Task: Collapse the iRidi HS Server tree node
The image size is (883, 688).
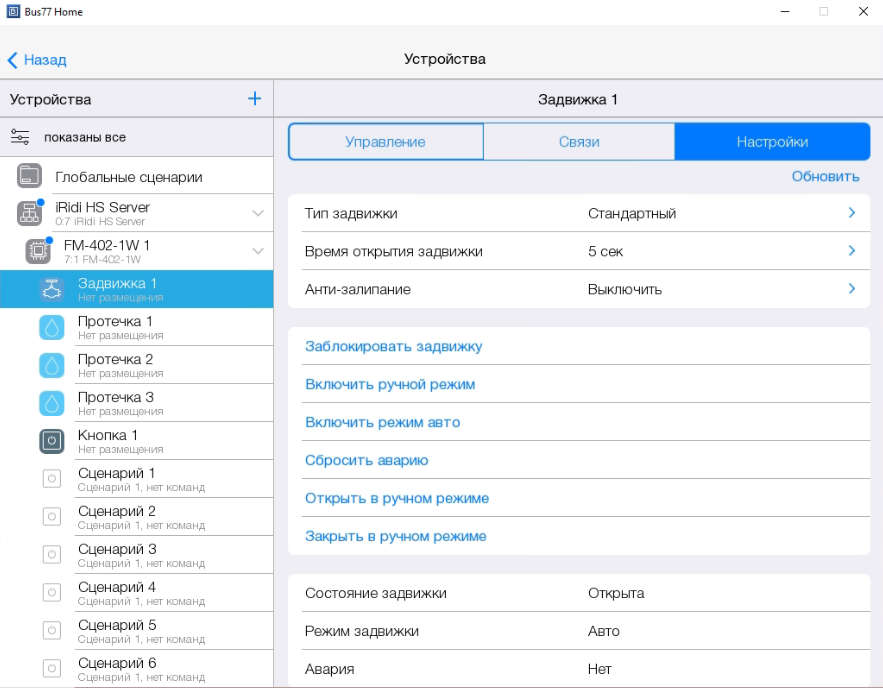Action: click(258, 213)
